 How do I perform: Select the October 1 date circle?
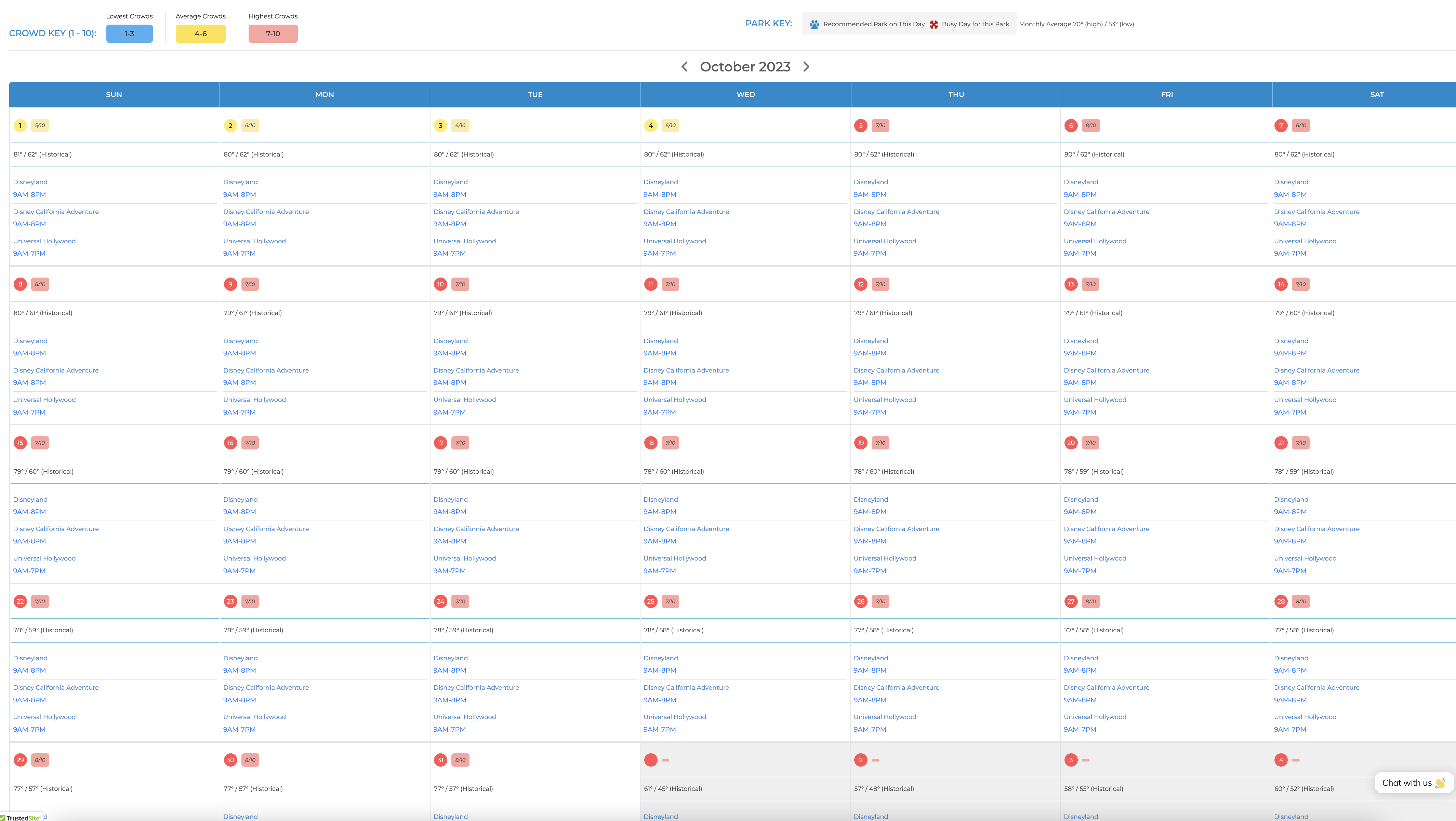[x=21, y=125]
